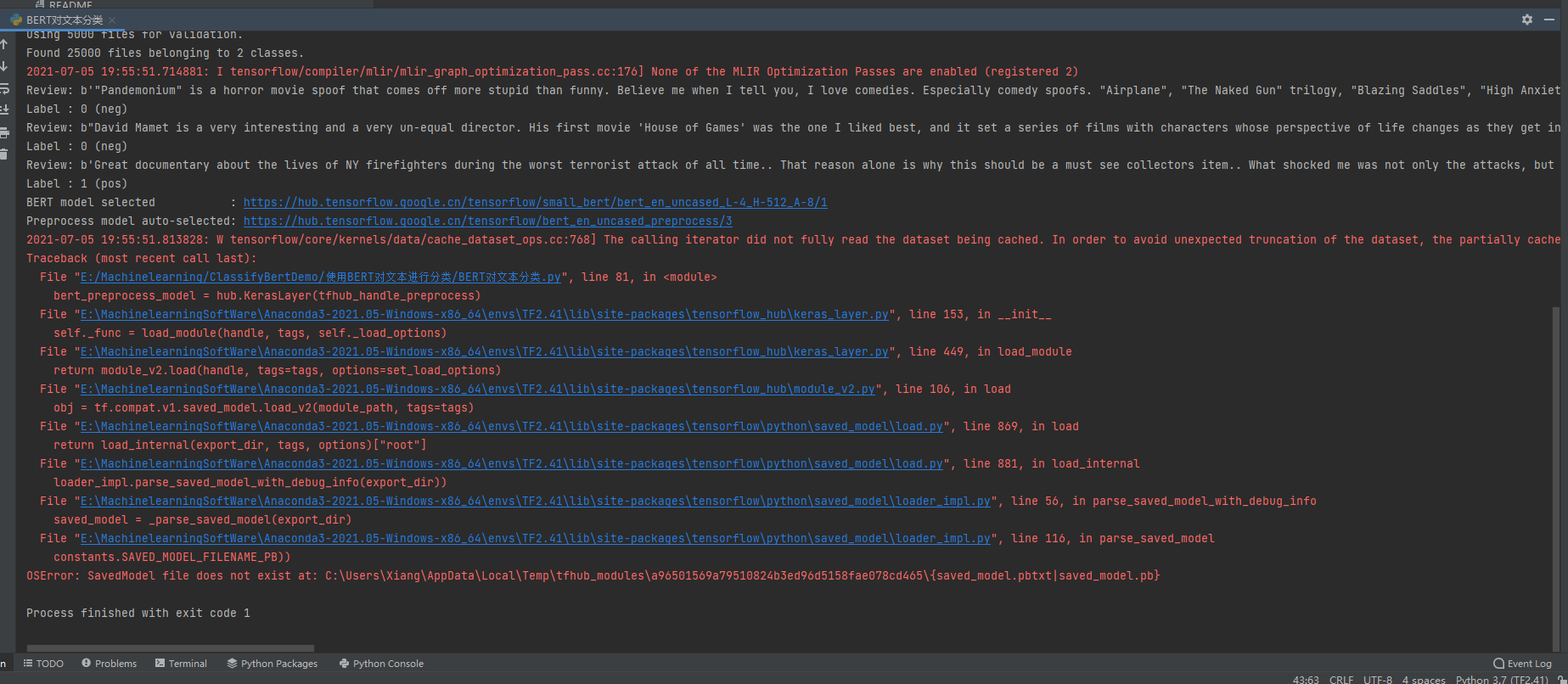Image resolution: width=1568 pixels, height=684 pixels.
Task: Click the Down the Stack Trace arrow
Action: (4, 66)
